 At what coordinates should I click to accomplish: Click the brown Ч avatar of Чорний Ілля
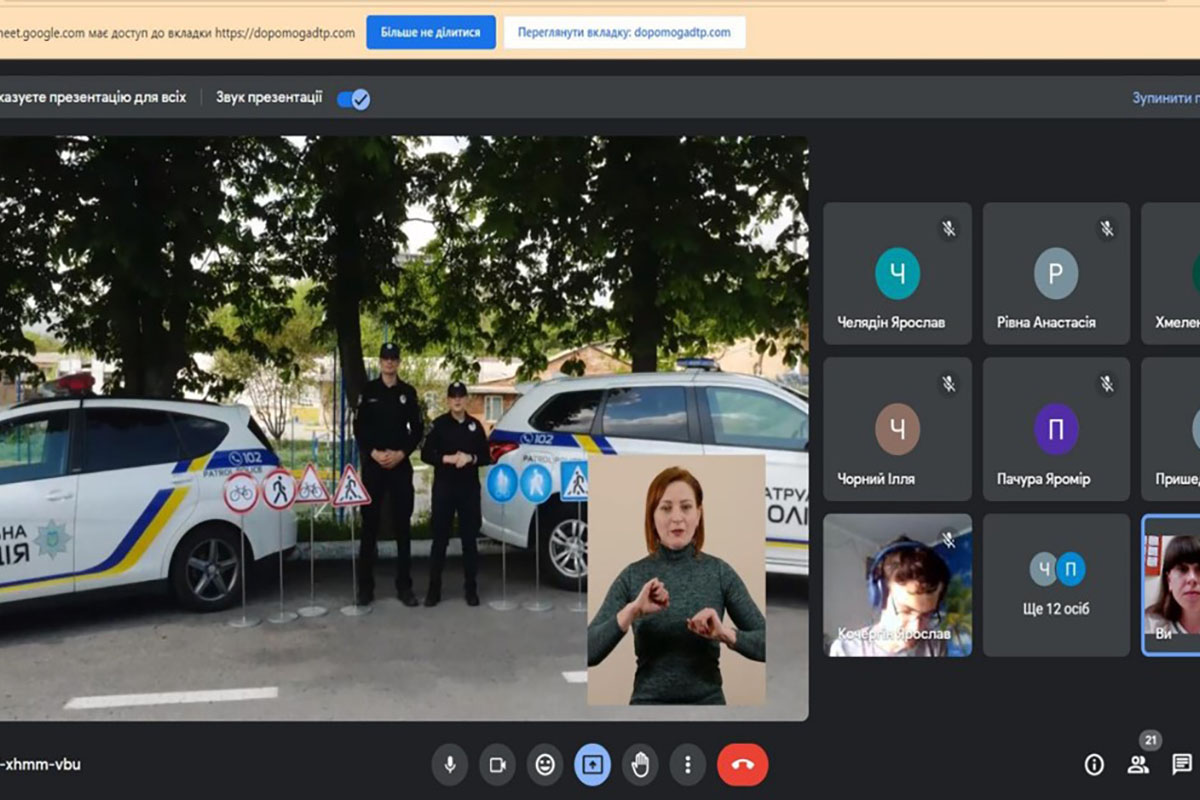pyautogui.click(x=897, y=429)
